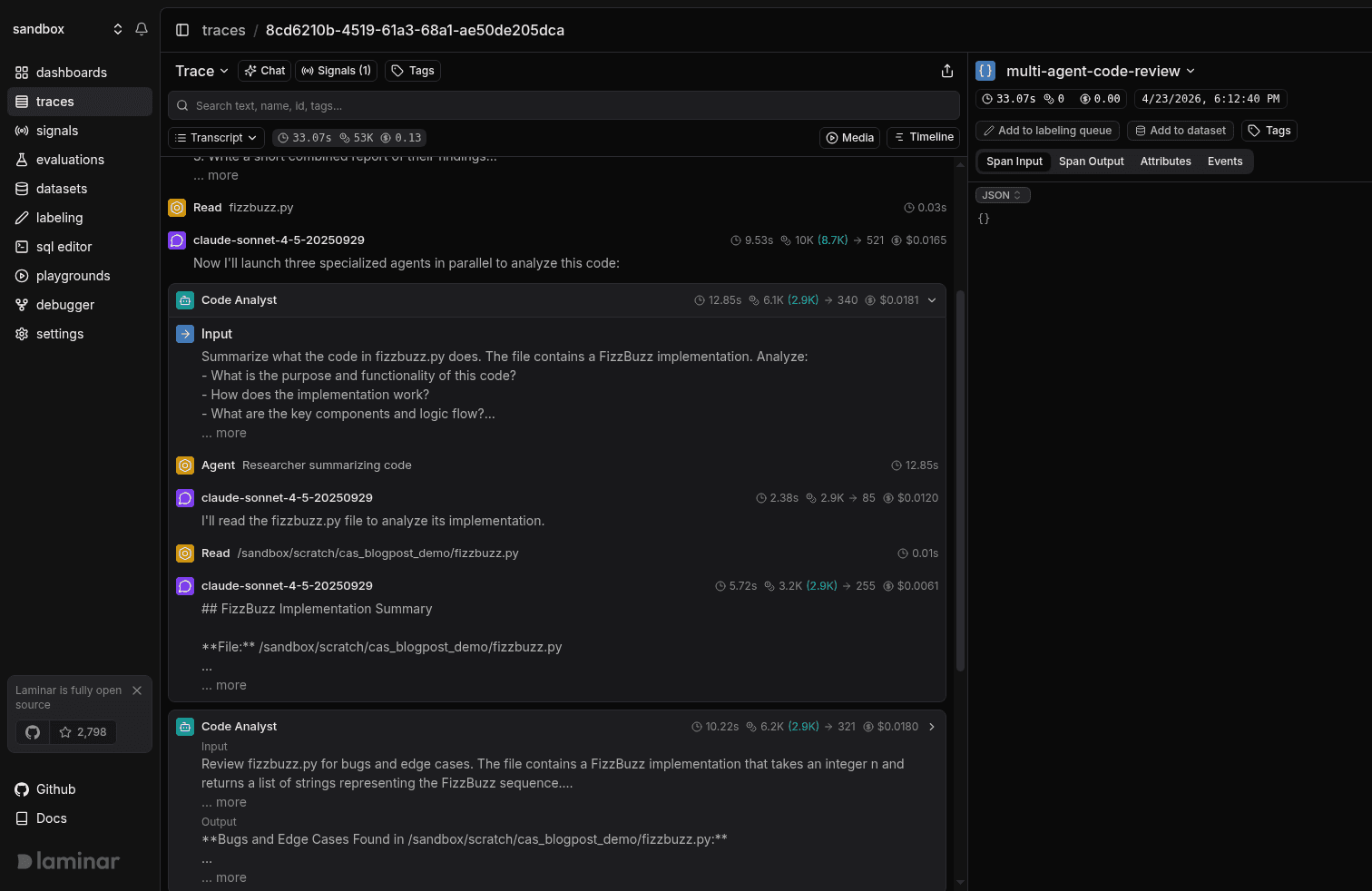
Task: Close the Laminar open source notice
Action: pos(137,690)
